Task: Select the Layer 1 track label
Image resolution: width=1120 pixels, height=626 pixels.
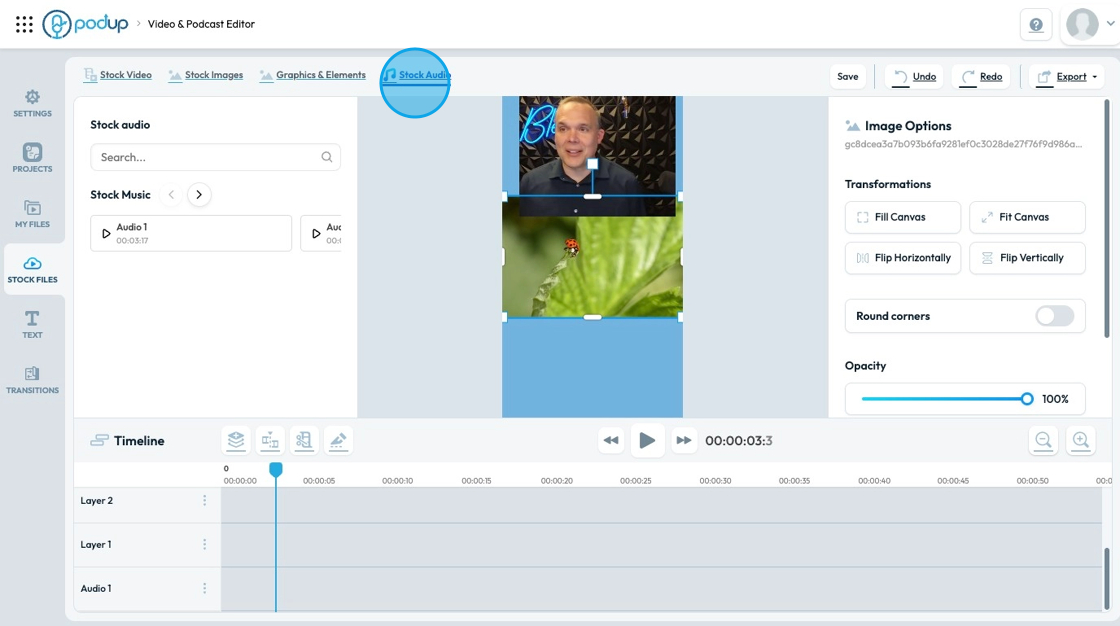Action: tap(96, 545)
